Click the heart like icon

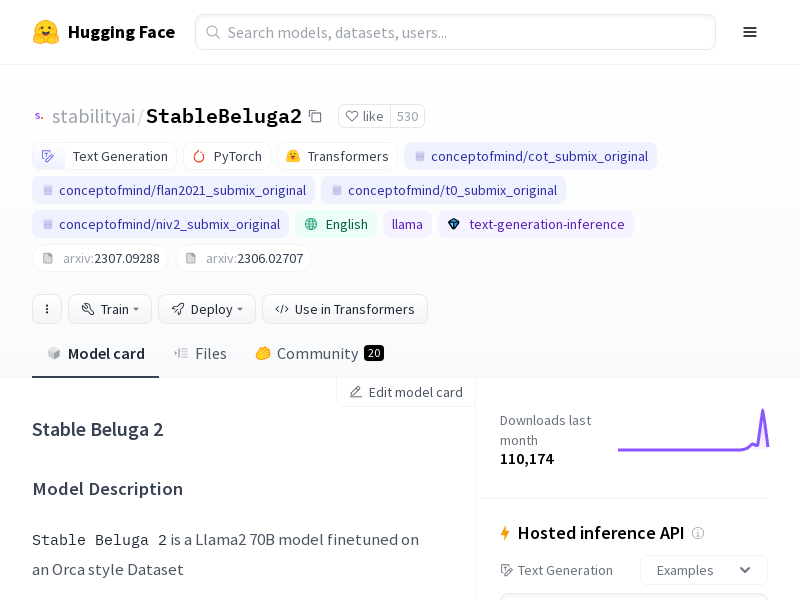point(352,116)
